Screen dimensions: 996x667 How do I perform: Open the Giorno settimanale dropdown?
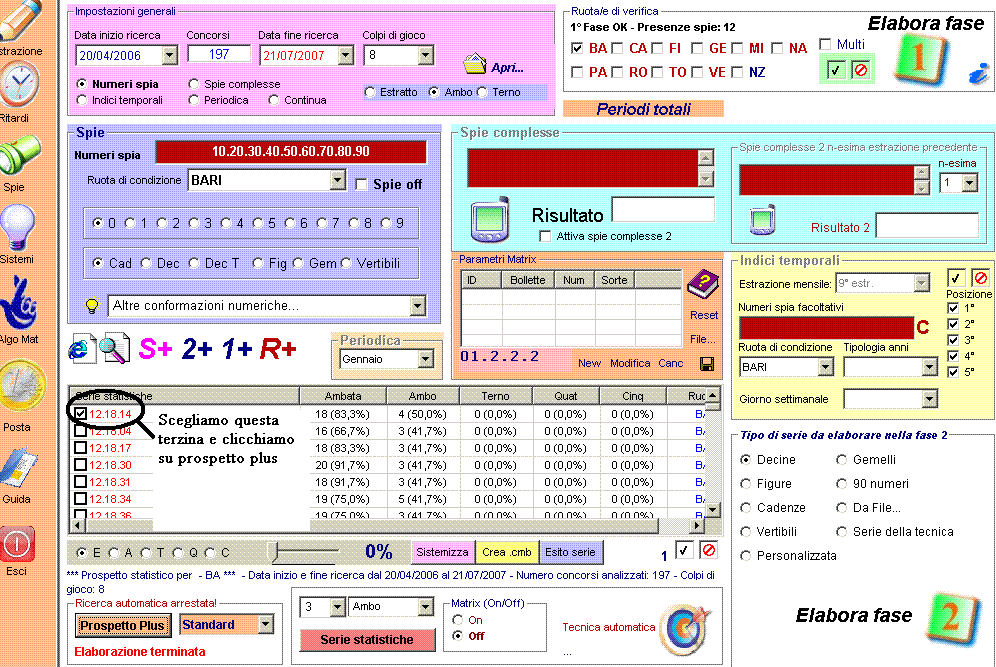click(929, 400)
